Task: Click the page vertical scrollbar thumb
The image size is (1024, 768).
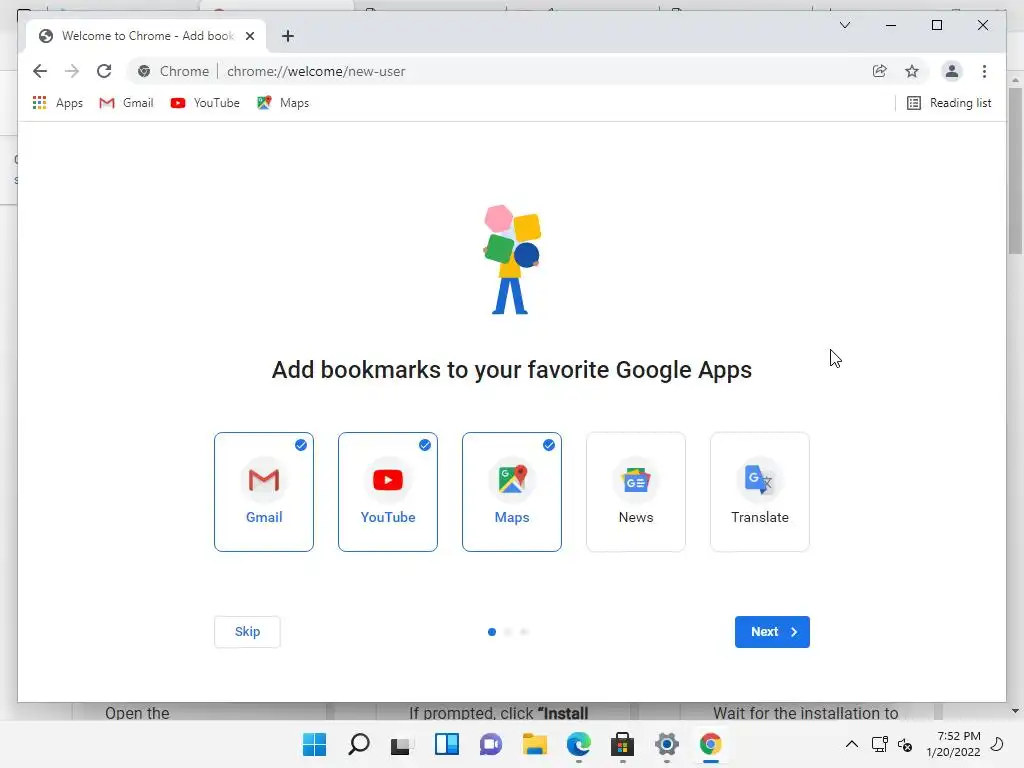Action: pos(1015,171)
